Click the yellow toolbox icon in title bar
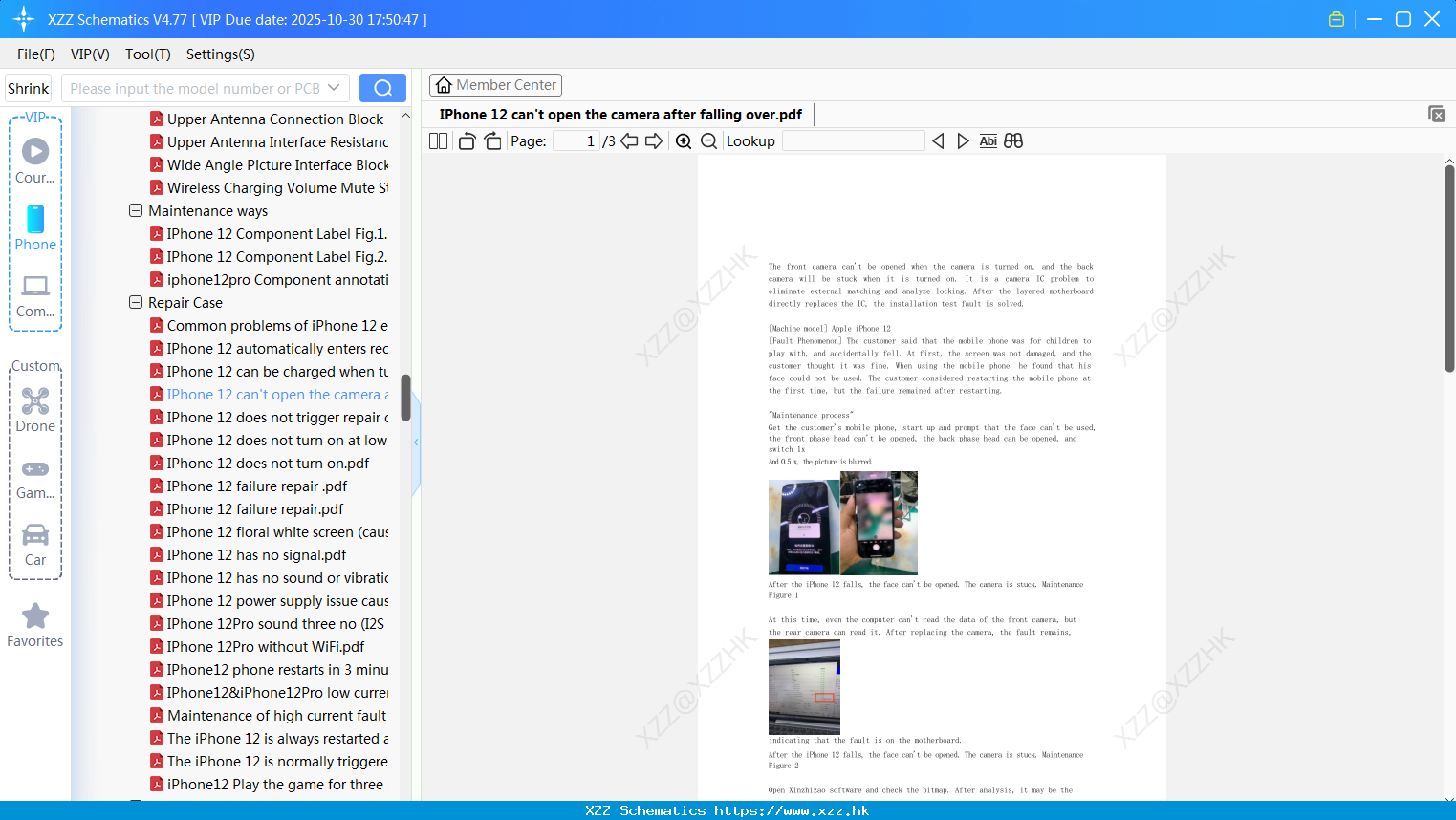 tap(1336, 19)
